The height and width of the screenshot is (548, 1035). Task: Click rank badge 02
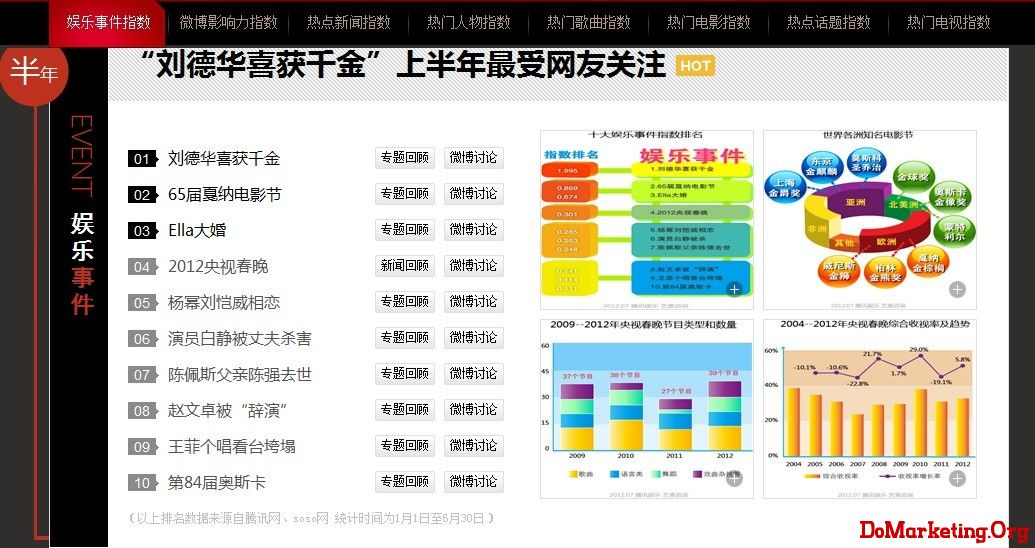[143, 195]
